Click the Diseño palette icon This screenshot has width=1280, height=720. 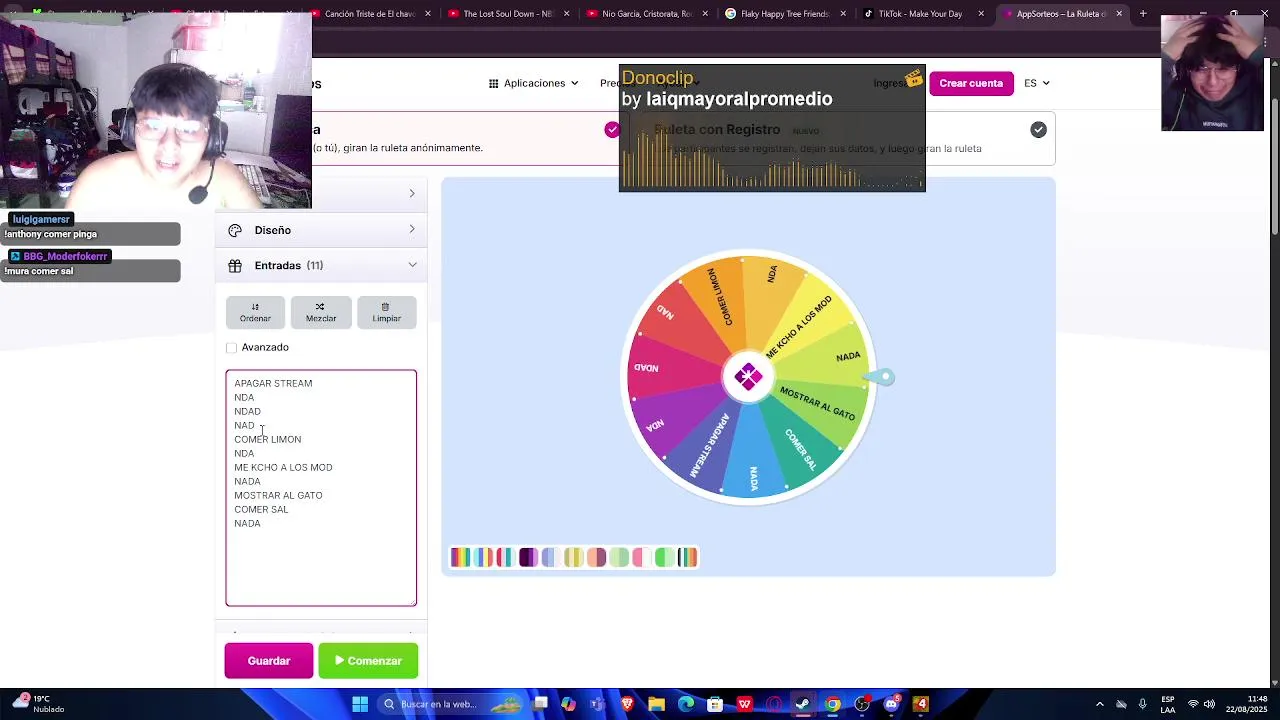pos(235,230)
